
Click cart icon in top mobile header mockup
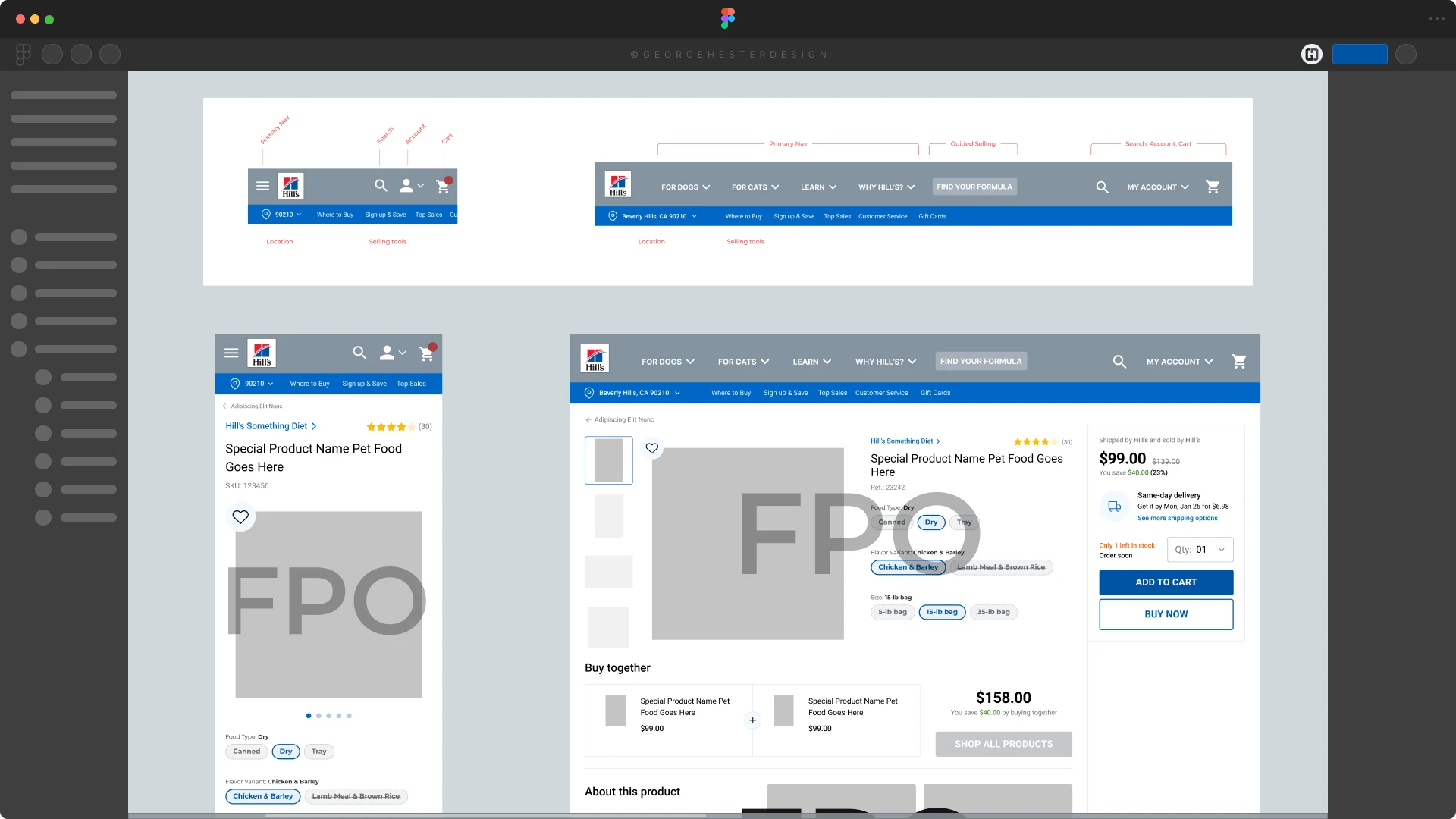click(x=444, y=185)
